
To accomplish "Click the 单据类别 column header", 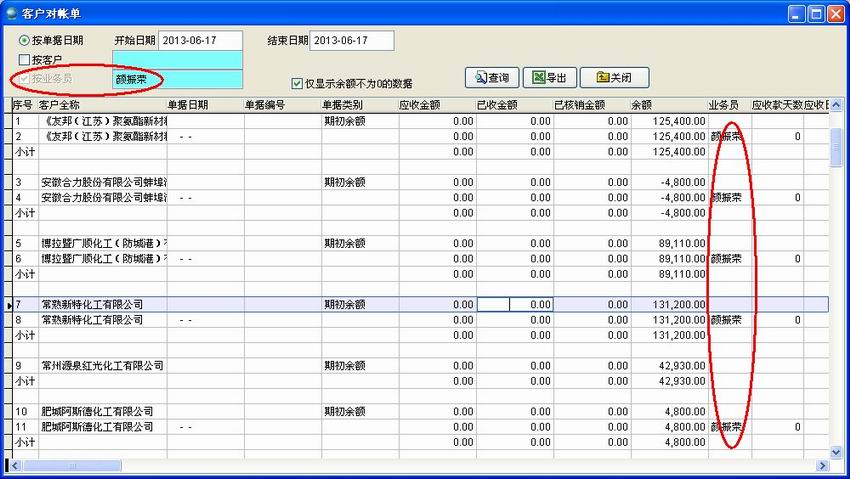I will click(x=357, y=105).
